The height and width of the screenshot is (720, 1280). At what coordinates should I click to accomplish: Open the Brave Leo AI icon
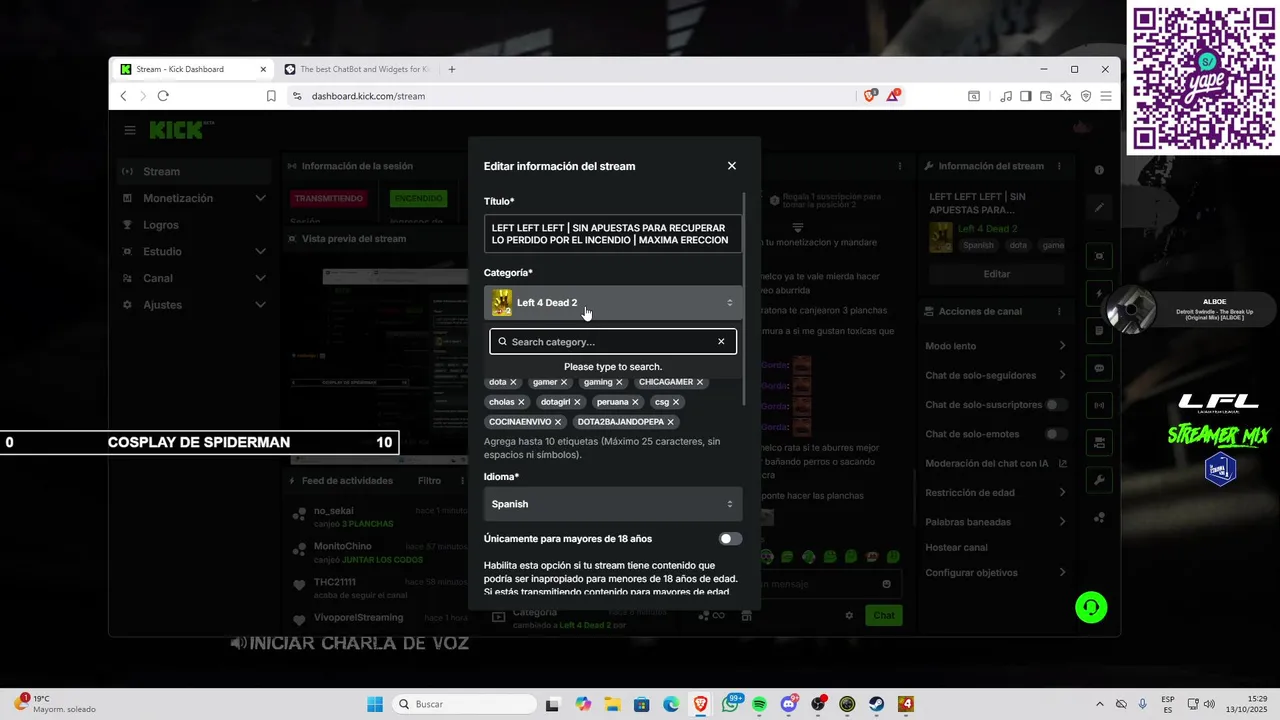1066,96
